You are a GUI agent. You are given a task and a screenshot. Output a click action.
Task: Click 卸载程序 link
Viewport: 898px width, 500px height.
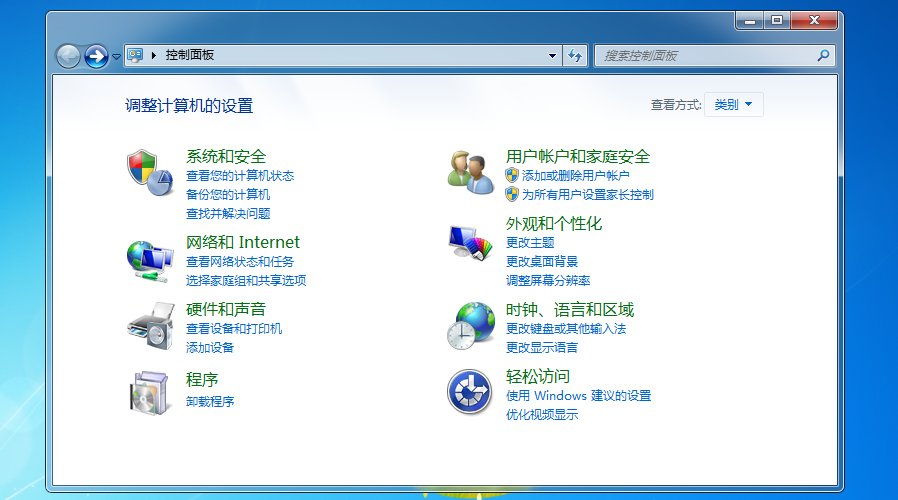(210, 401)
